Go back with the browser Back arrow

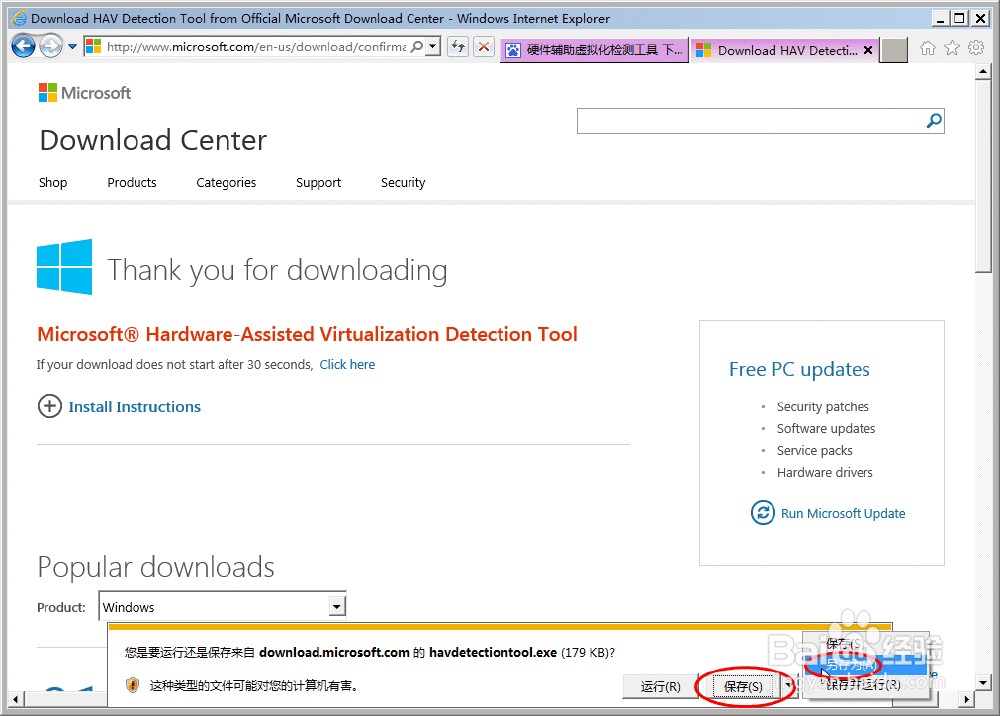click(x=24, y=47)
